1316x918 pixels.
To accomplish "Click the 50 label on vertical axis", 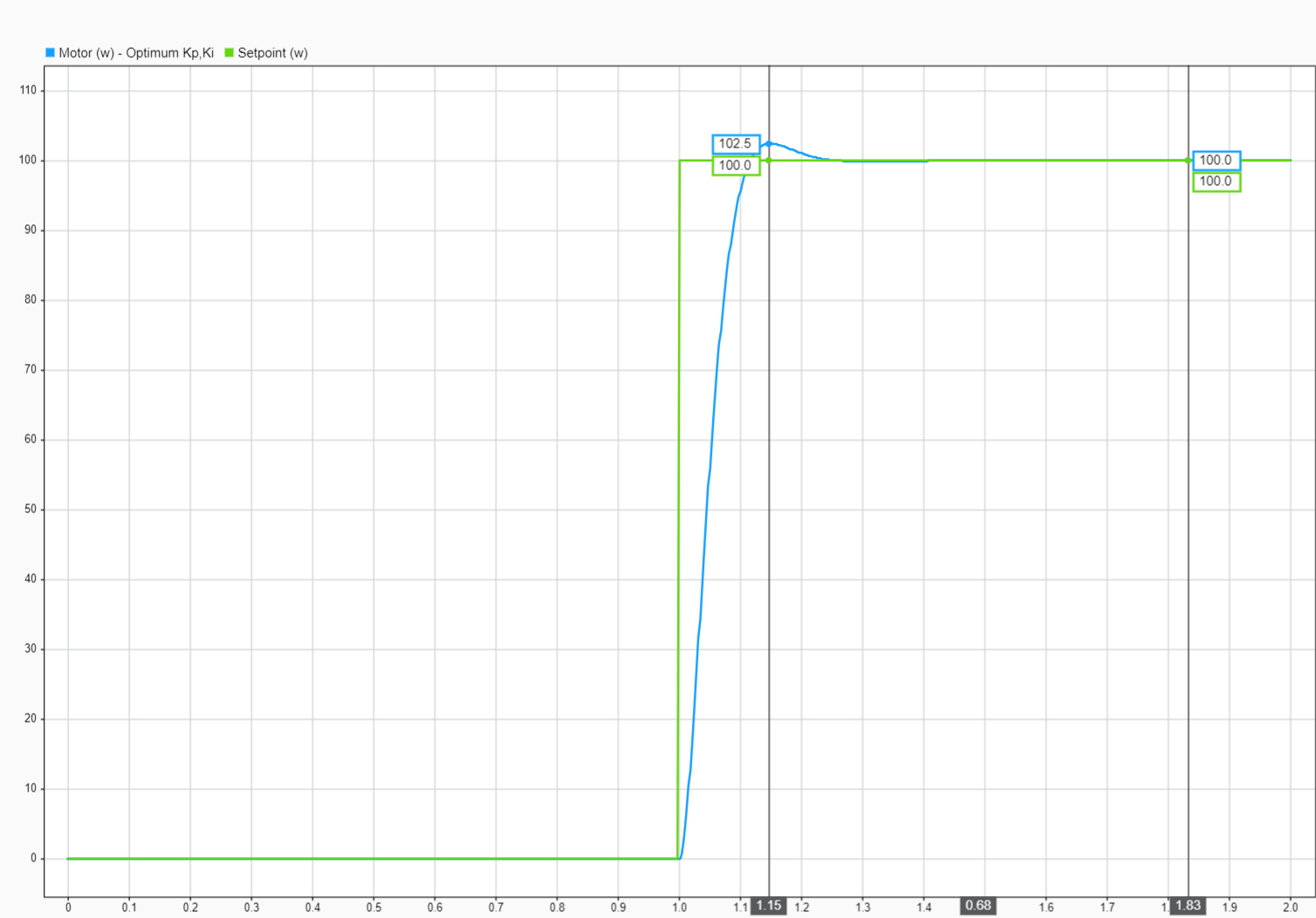I will coord(31,509).
